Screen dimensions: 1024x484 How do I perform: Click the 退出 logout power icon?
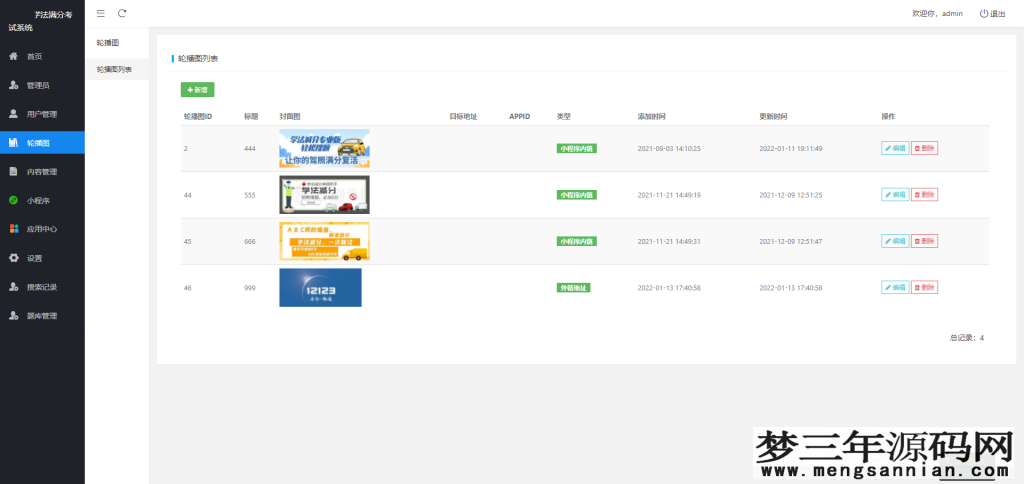click(x=984, y=13)
